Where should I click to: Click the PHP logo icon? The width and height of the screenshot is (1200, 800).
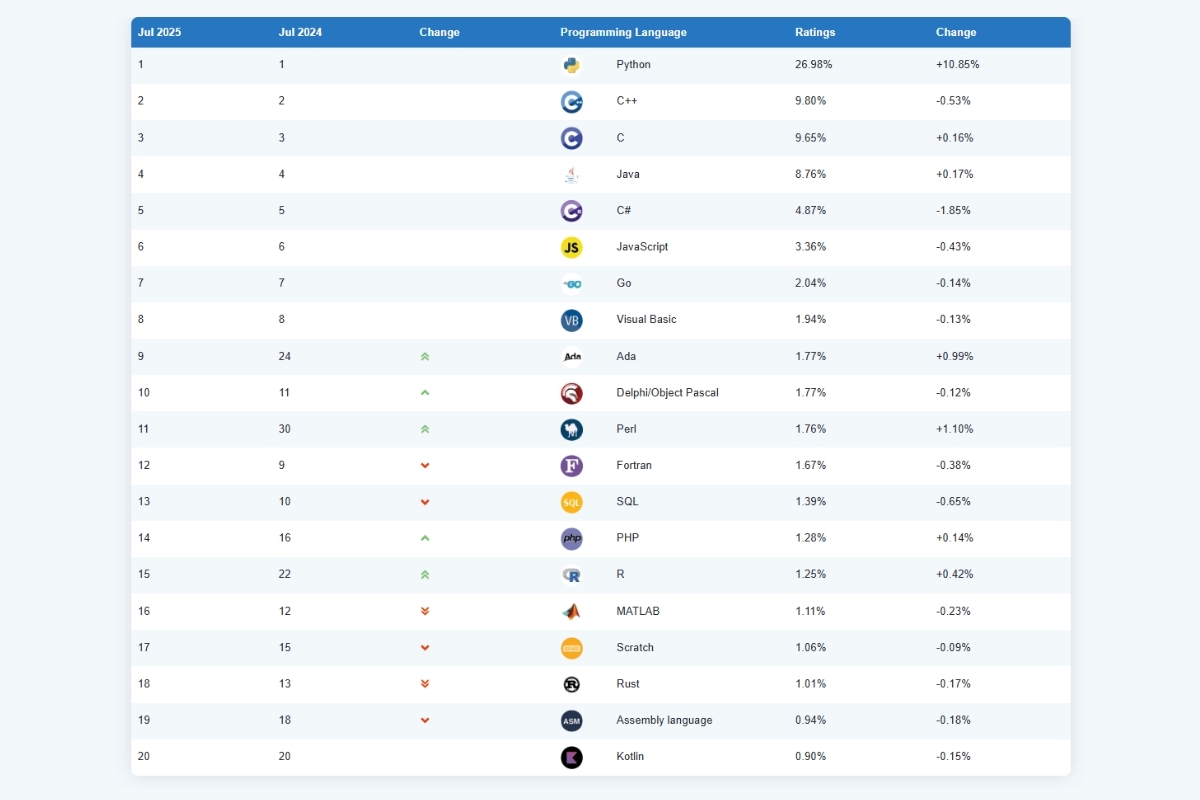pyautogui.click(x=571, y=538)
